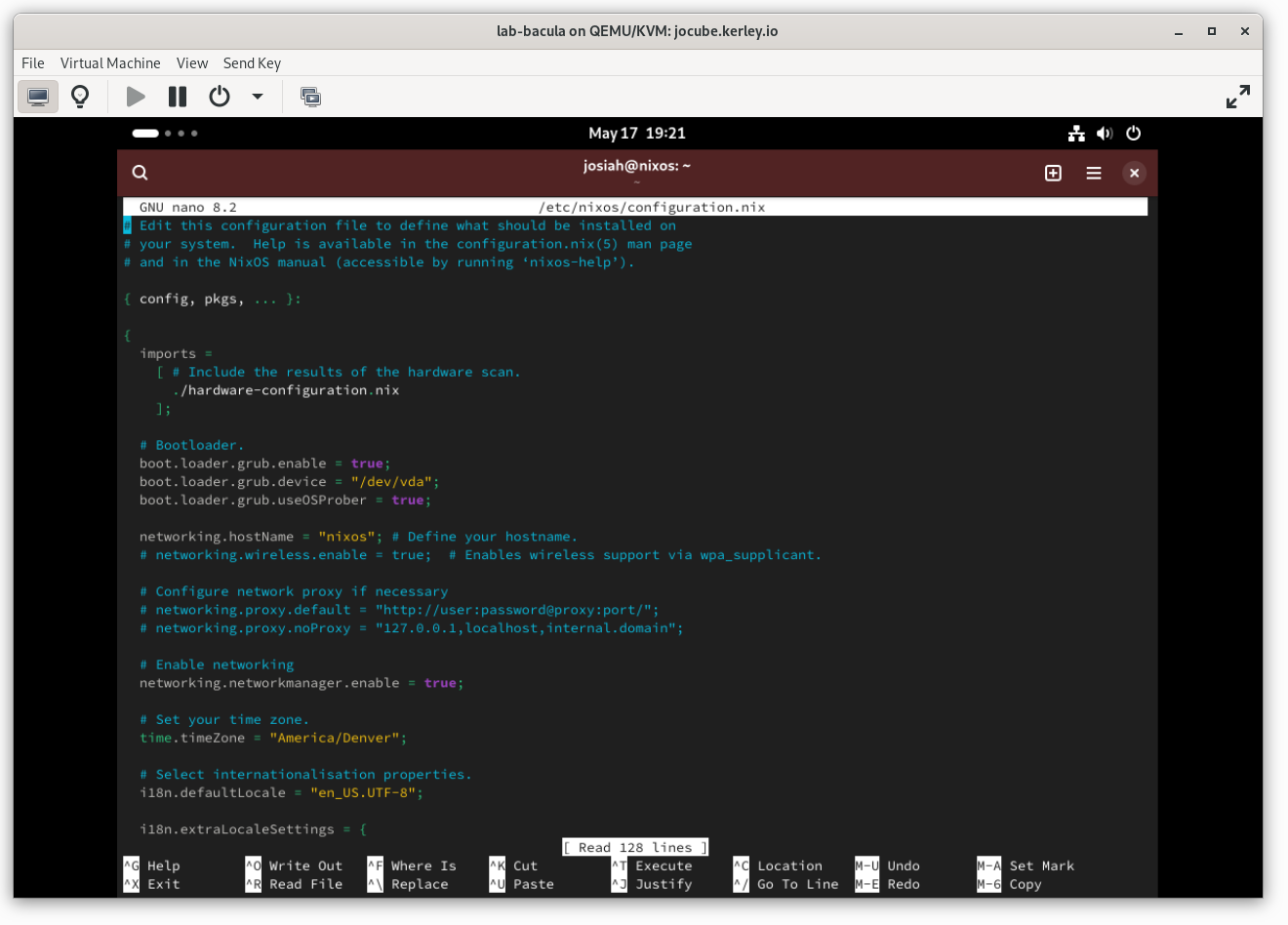Click the terminal search icon

click(141, 173)
